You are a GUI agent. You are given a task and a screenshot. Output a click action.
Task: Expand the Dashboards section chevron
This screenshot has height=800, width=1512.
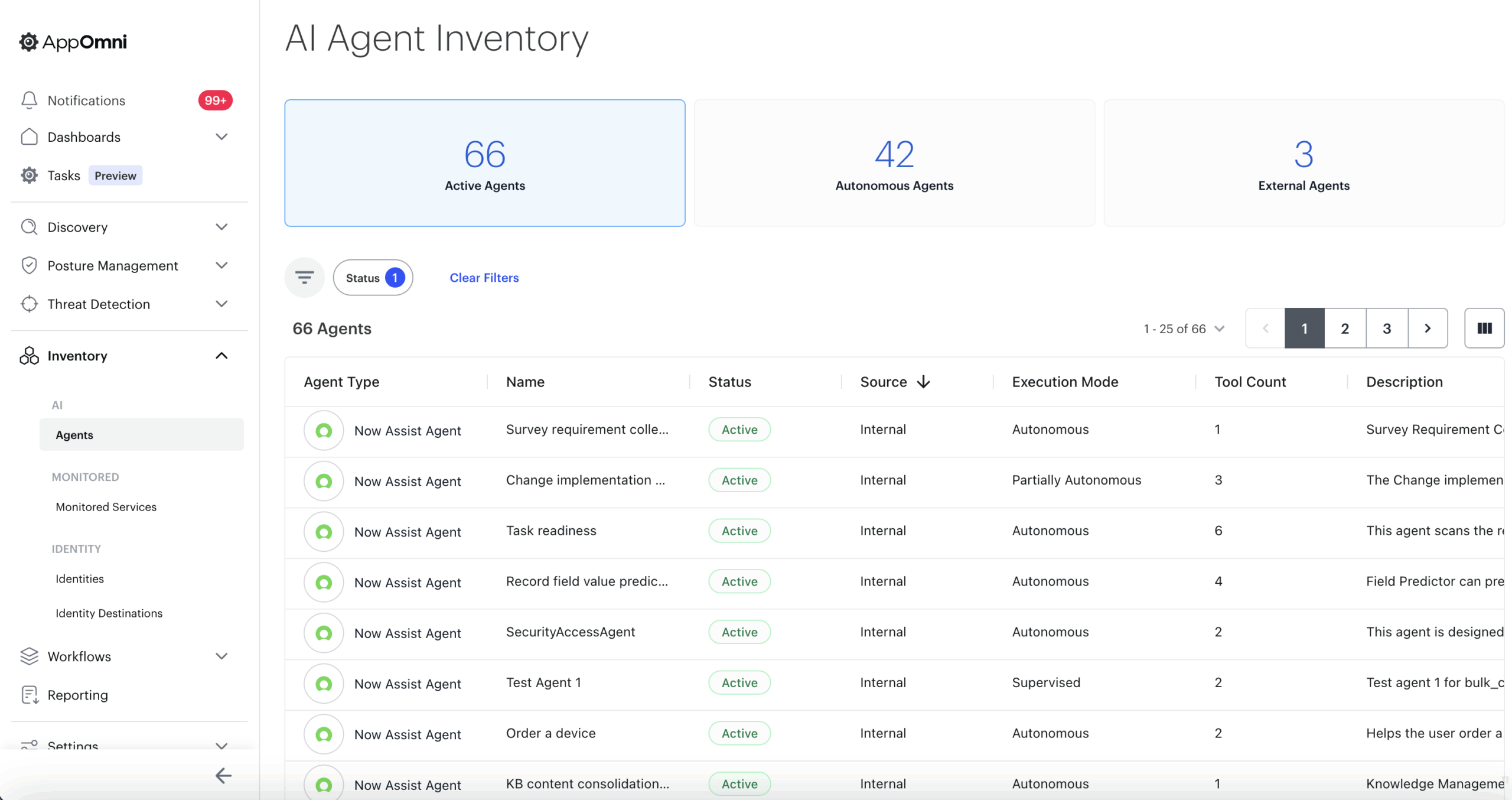tap(221, 136)
